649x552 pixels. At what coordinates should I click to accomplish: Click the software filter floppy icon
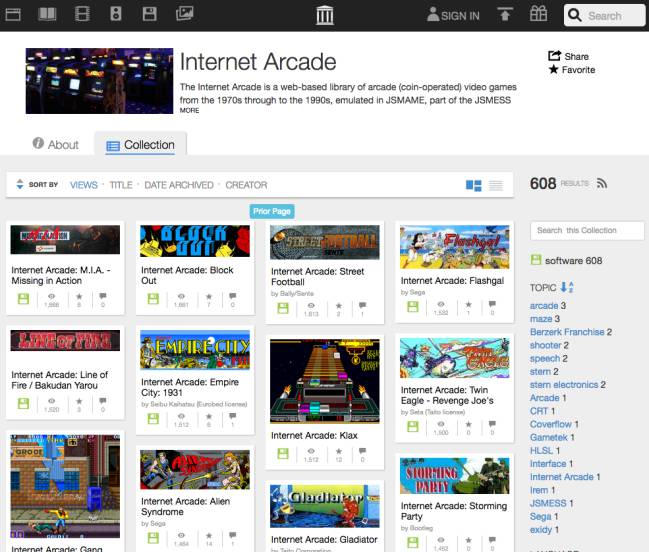(x=536, y=260)
